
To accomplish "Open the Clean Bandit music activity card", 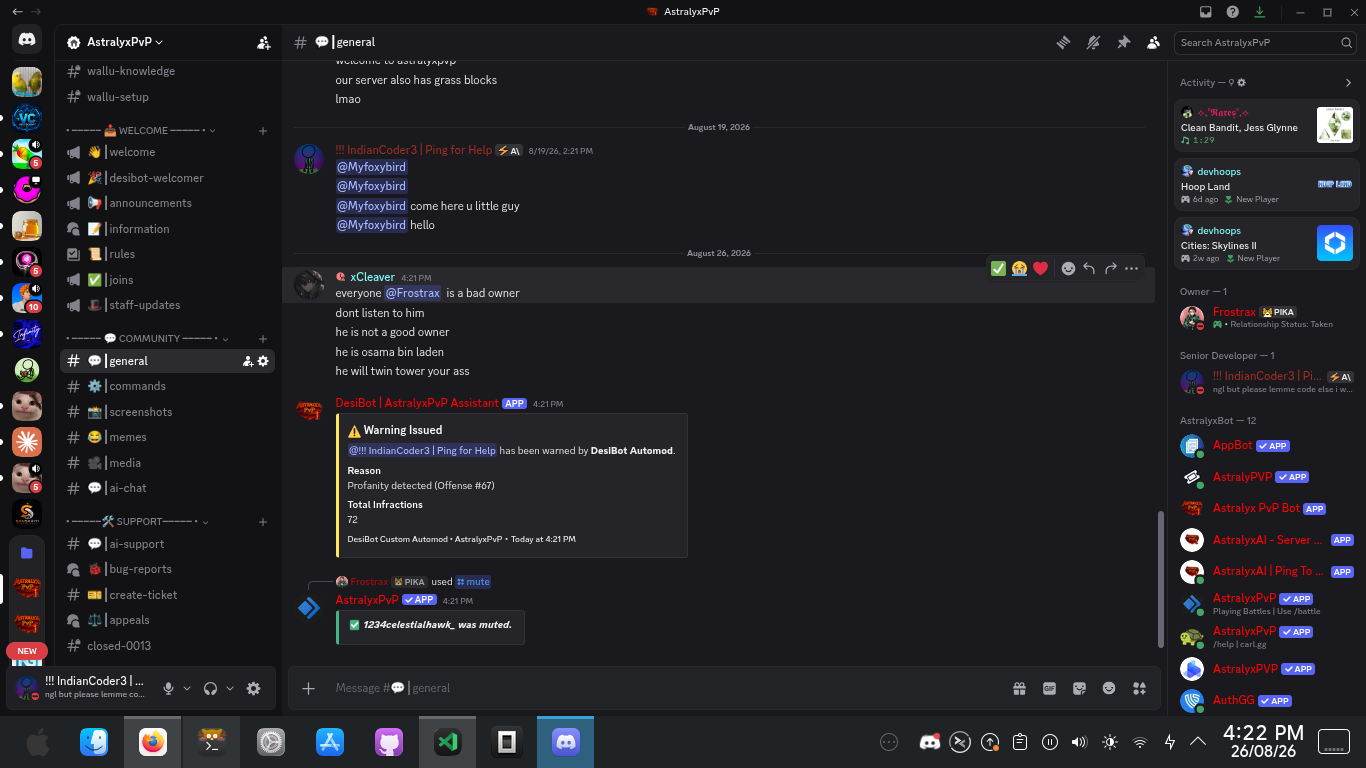I will click(1267, 125).
